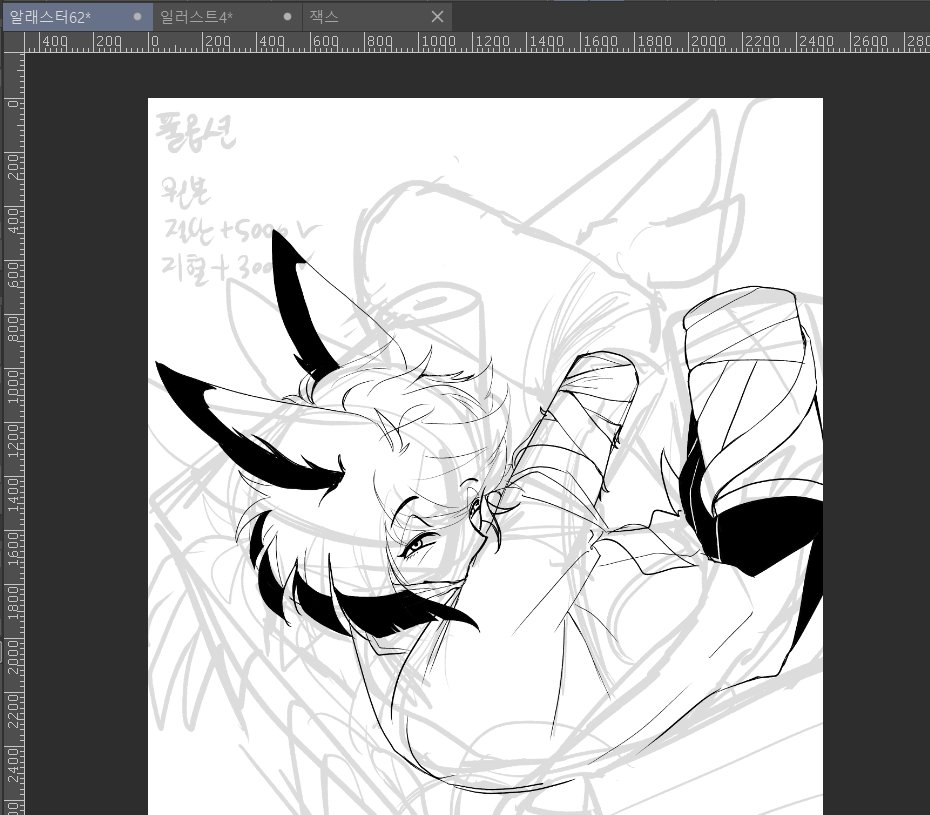Switch to the 일러스트4* canvas tab
Viewport: 930px width, 815px height.
pos(228,17)
